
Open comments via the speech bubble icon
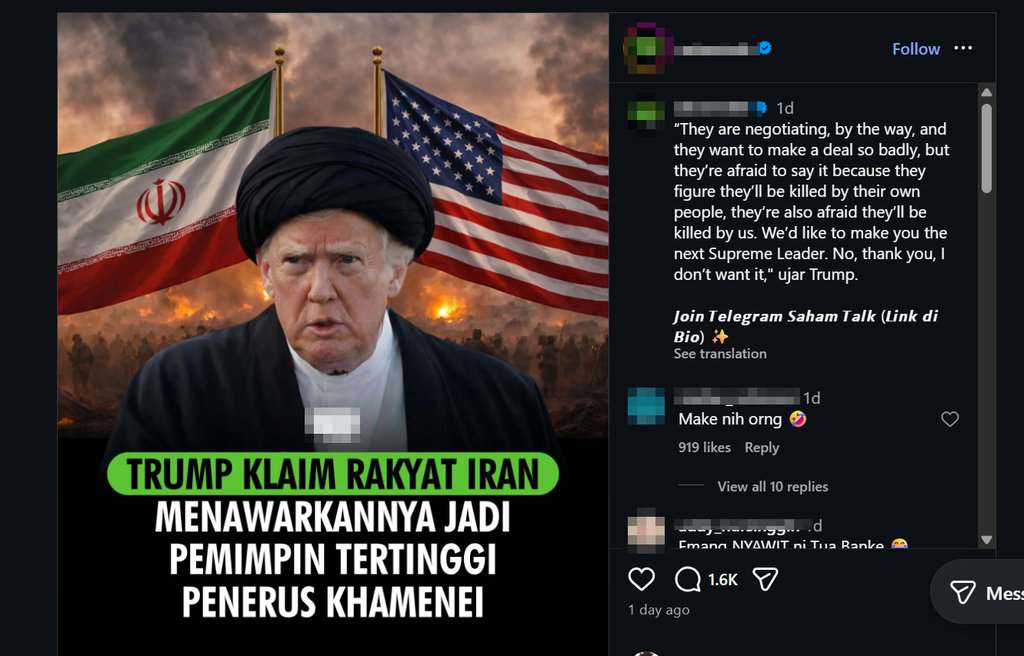click(687, 580)
